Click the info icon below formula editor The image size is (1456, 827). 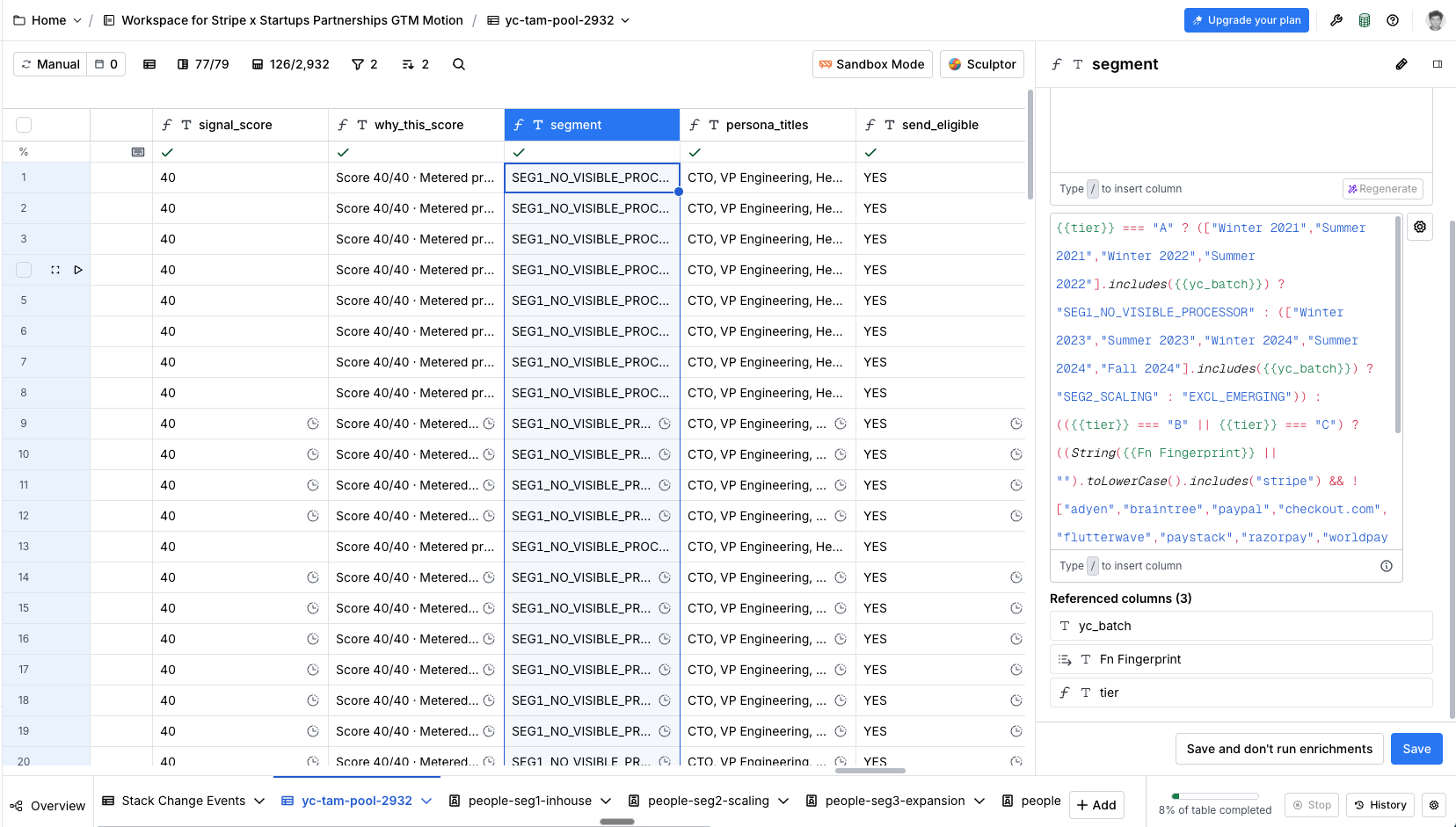(x=1387, y=566)
